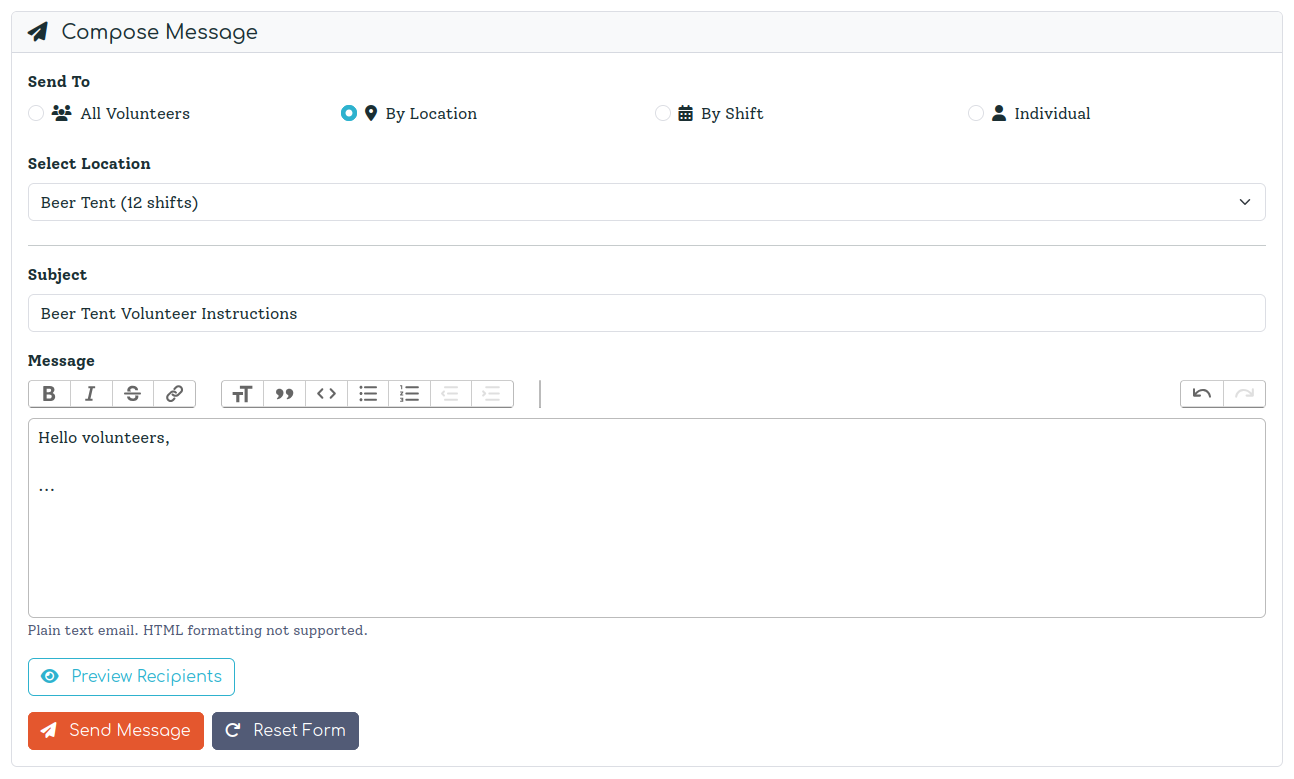Viewport: 1294px width, 779px height.
Task: Format text as a blockquote
Action: coord(283,393)
